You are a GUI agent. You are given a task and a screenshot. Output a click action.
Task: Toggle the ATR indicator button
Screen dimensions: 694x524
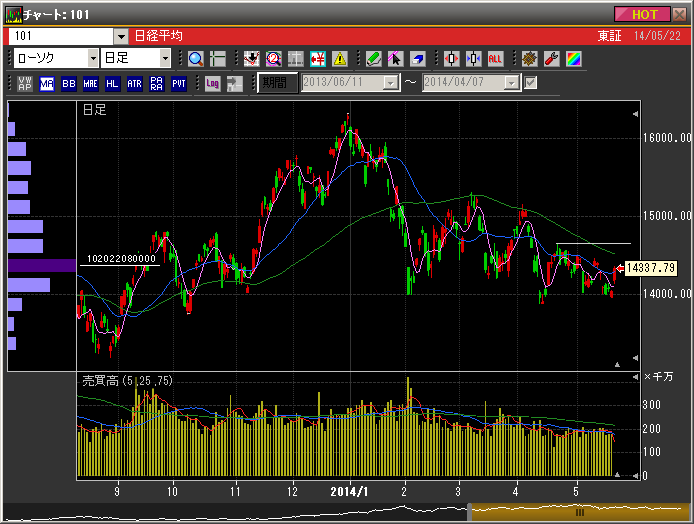[135, 83]
